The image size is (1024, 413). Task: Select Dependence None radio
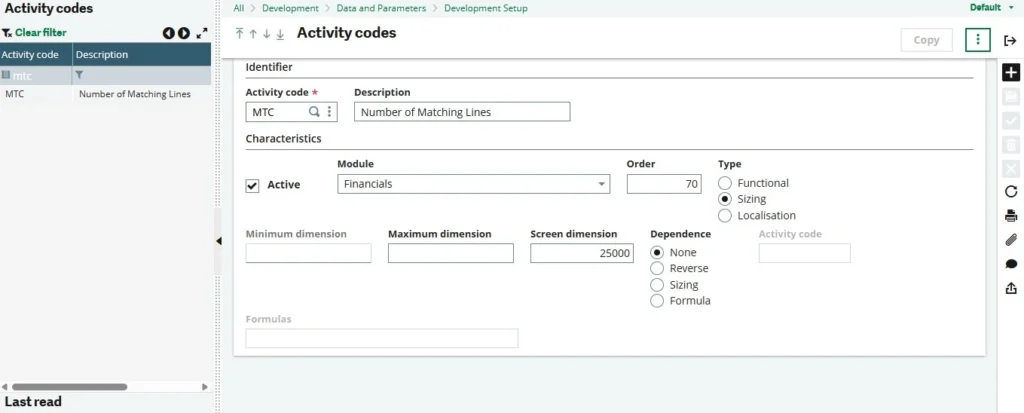[x=657, y=252]
